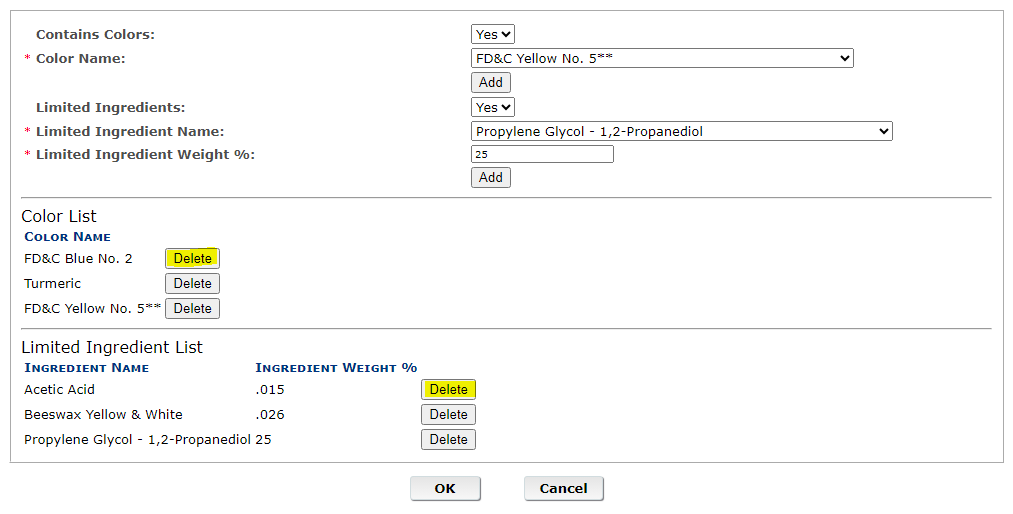Click the Ingredient Weight % column header
The height and width of the screenshot is (514, 1013).
click(336, 368)
